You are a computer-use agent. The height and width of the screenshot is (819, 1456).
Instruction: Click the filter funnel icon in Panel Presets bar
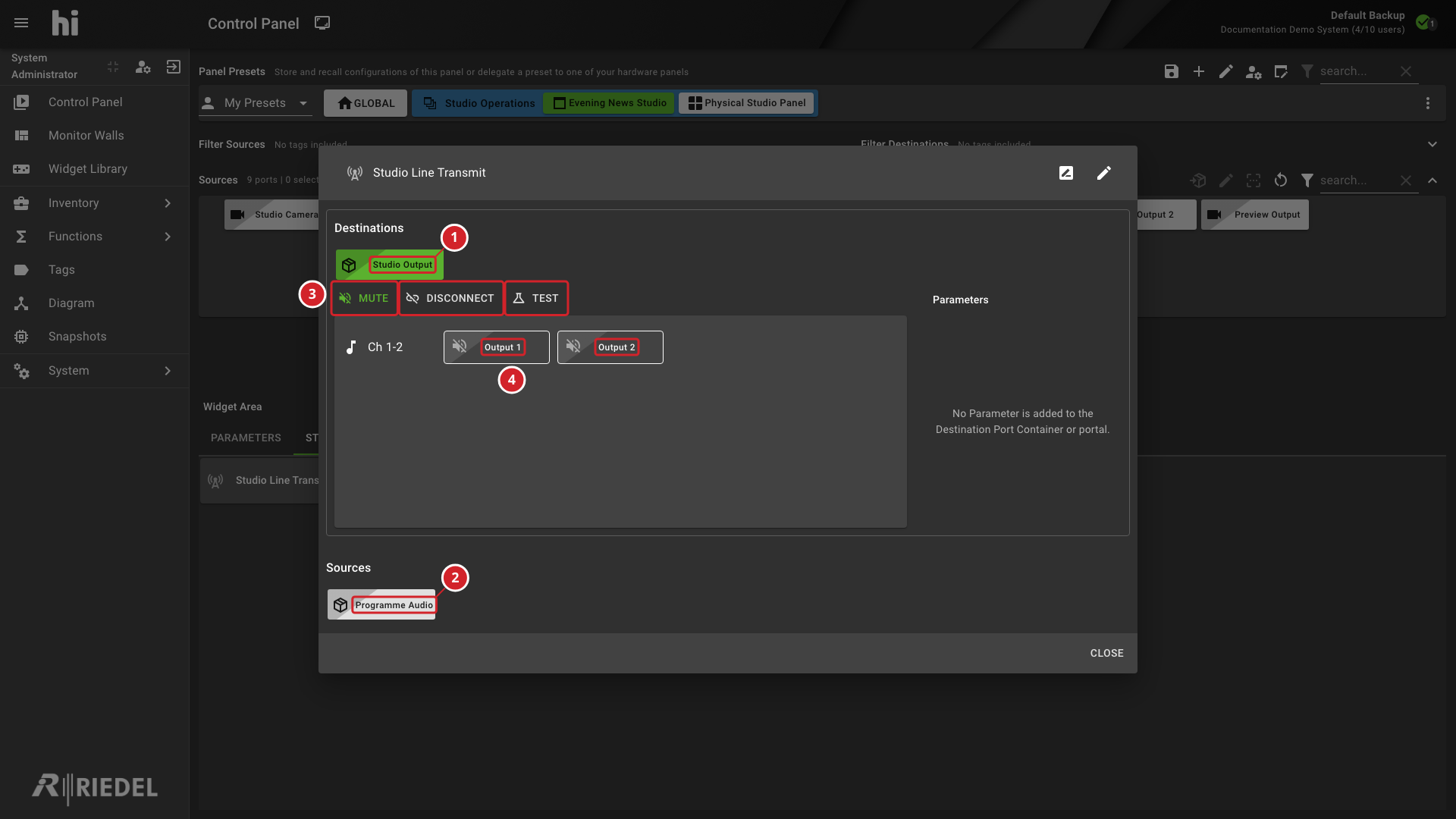click(1307, 71)
